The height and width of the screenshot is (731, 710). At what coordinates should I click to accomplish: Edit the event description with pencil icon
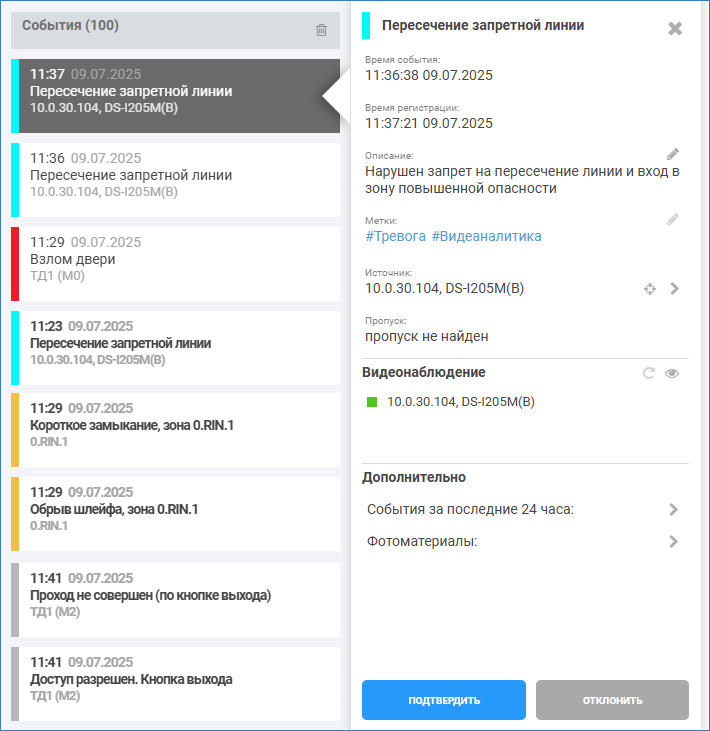coord(672,154)
